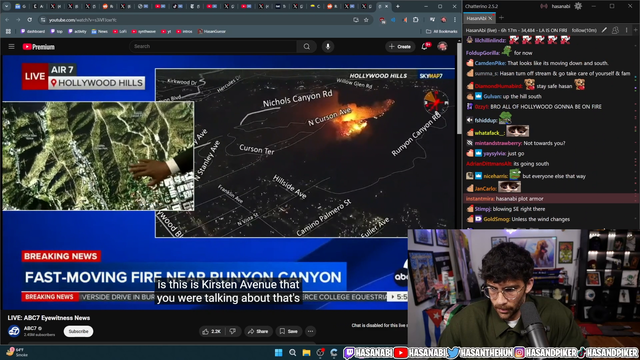Open the Chrome apps grid shortcut
The width and height of the screenshot is (640, 360).
click(8, 31)
